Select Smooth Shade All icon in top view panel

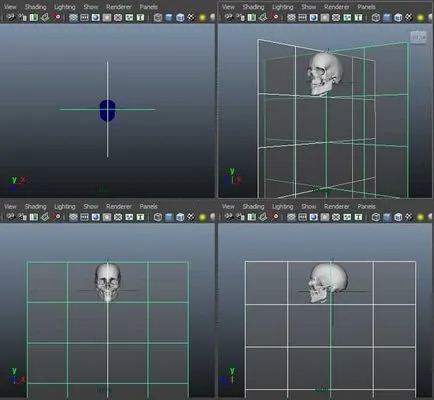point(169,17)
